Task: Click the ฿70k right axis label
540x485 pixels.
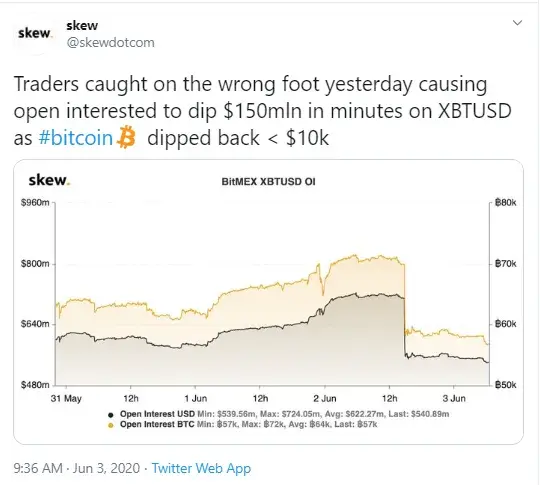Action: (x=505, y=264)
